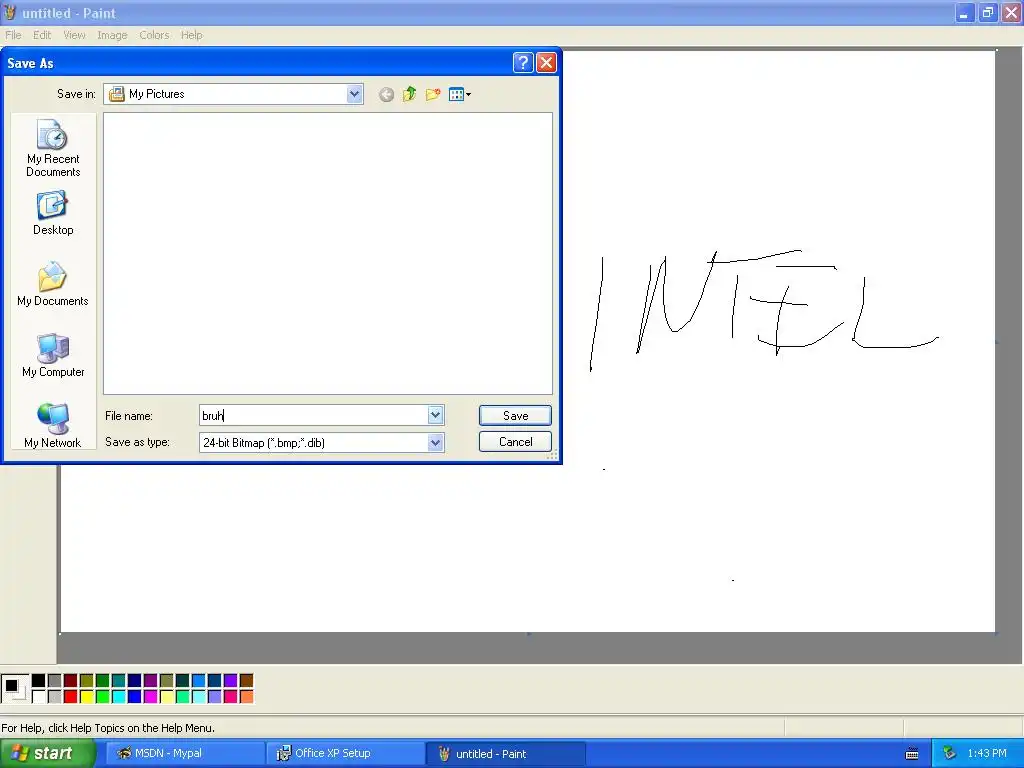Open the Colors menu in Paint

[154, 35]
